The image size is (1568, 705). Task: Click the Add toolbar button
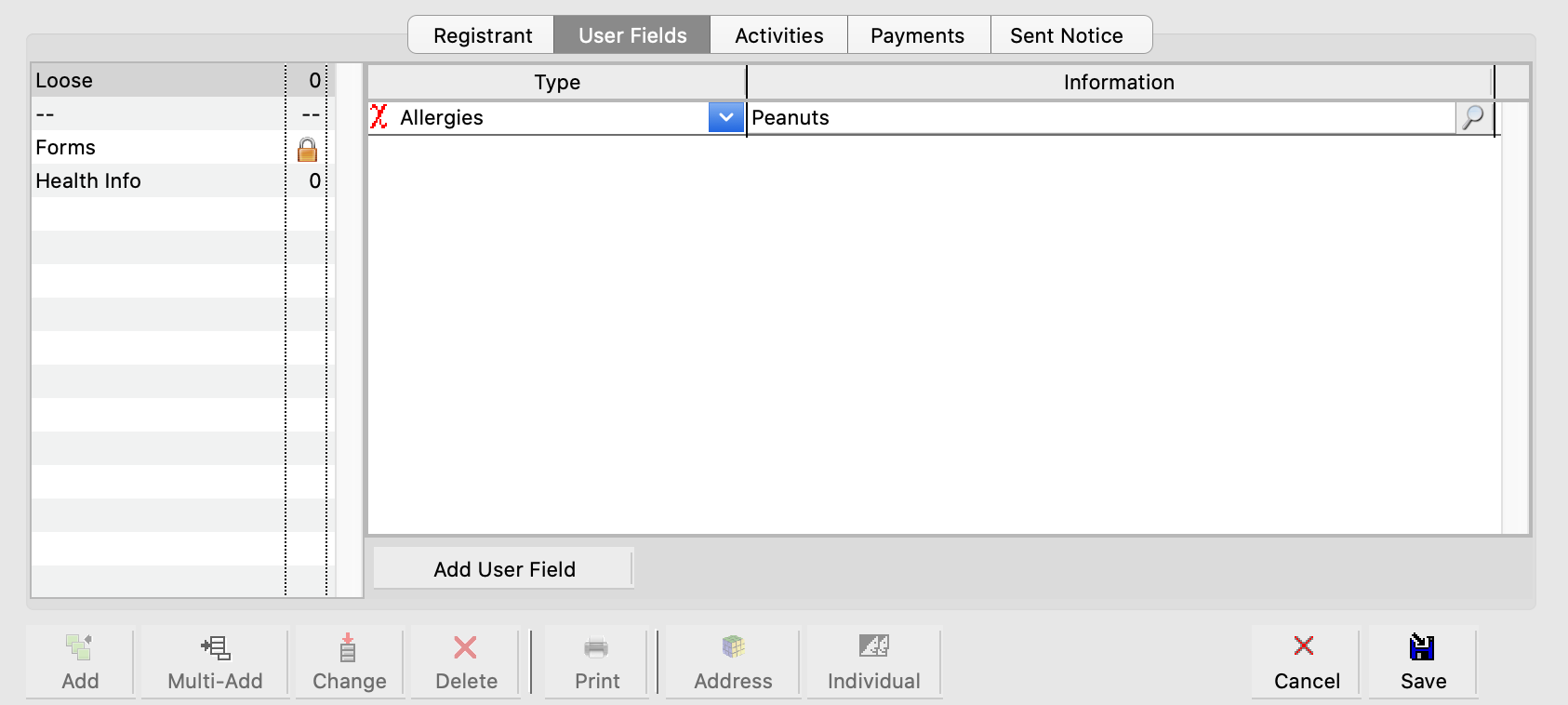coord(80,662)
